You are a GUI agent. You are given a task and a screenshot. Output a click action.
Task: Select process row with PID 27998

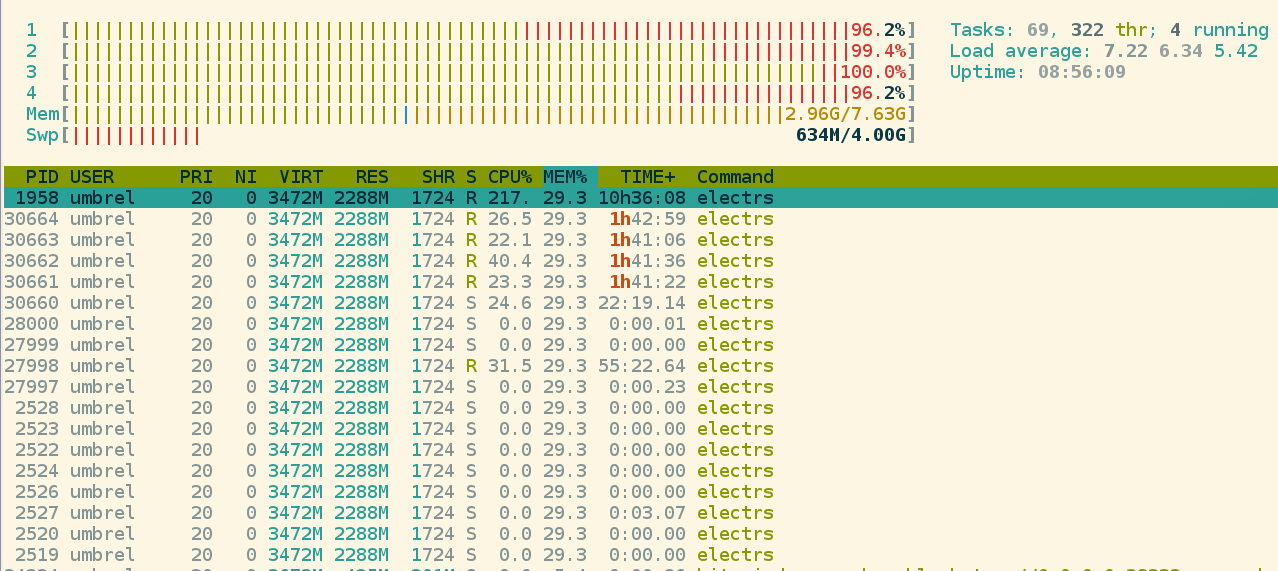pos(640,366)
